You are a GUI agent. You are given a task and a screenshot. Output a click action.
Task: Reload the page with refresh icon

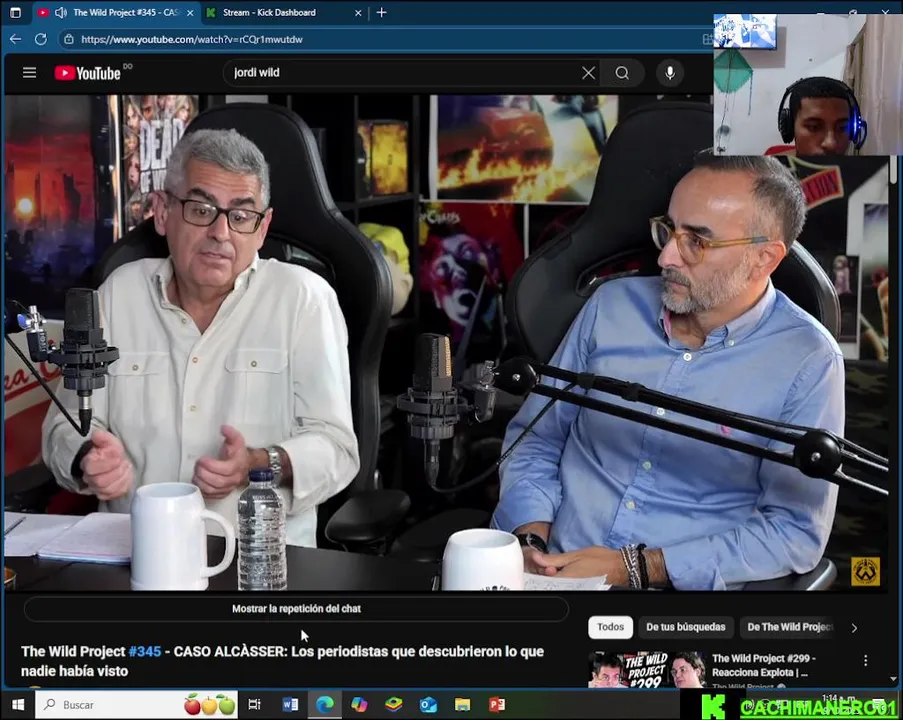click(x=41, y=39)
